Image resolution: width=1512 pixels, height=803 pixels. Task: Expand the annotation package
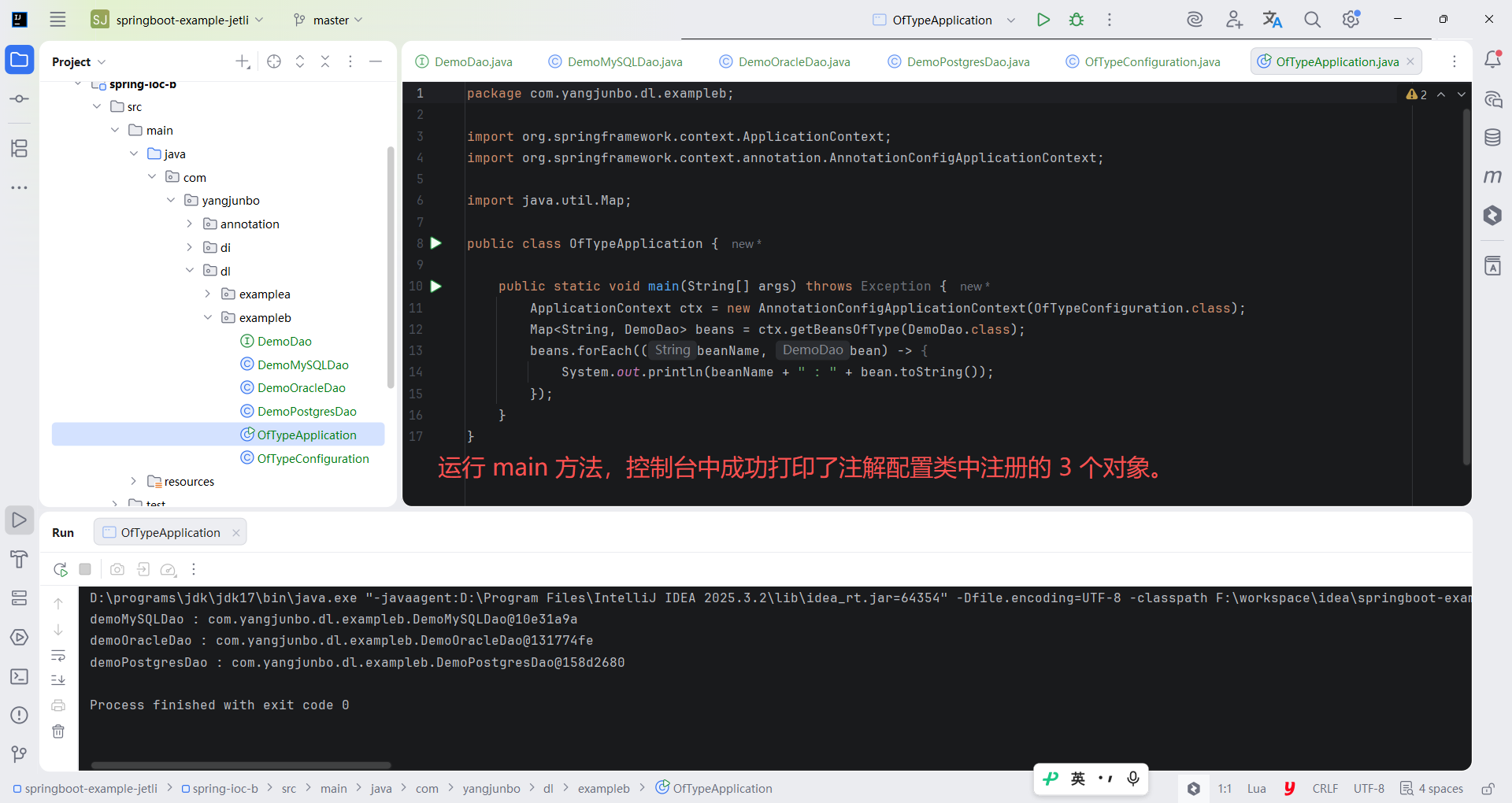pos(189,224)
